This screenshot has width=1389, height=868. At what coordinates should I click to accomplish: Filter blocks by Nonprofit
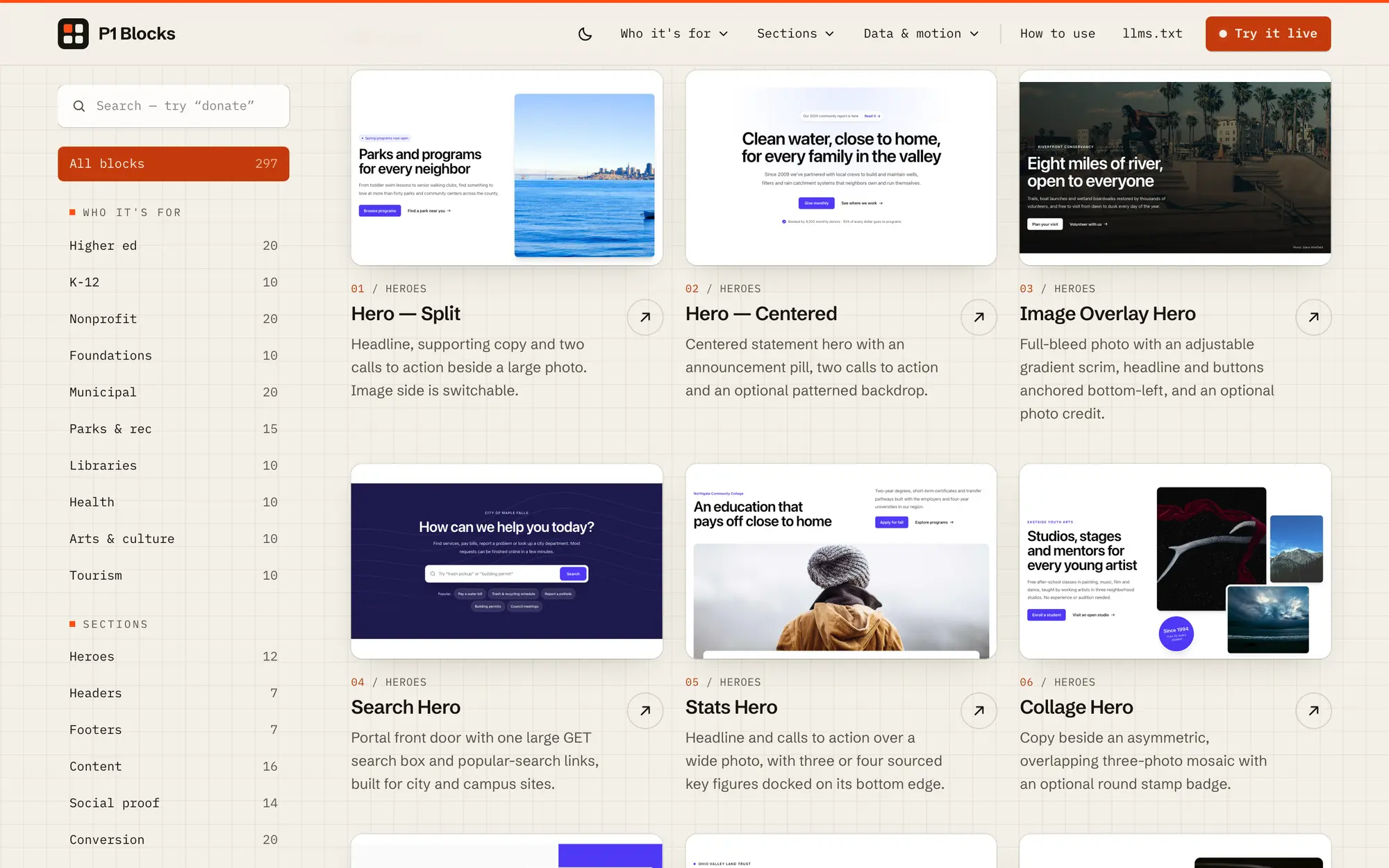point(174,319)
